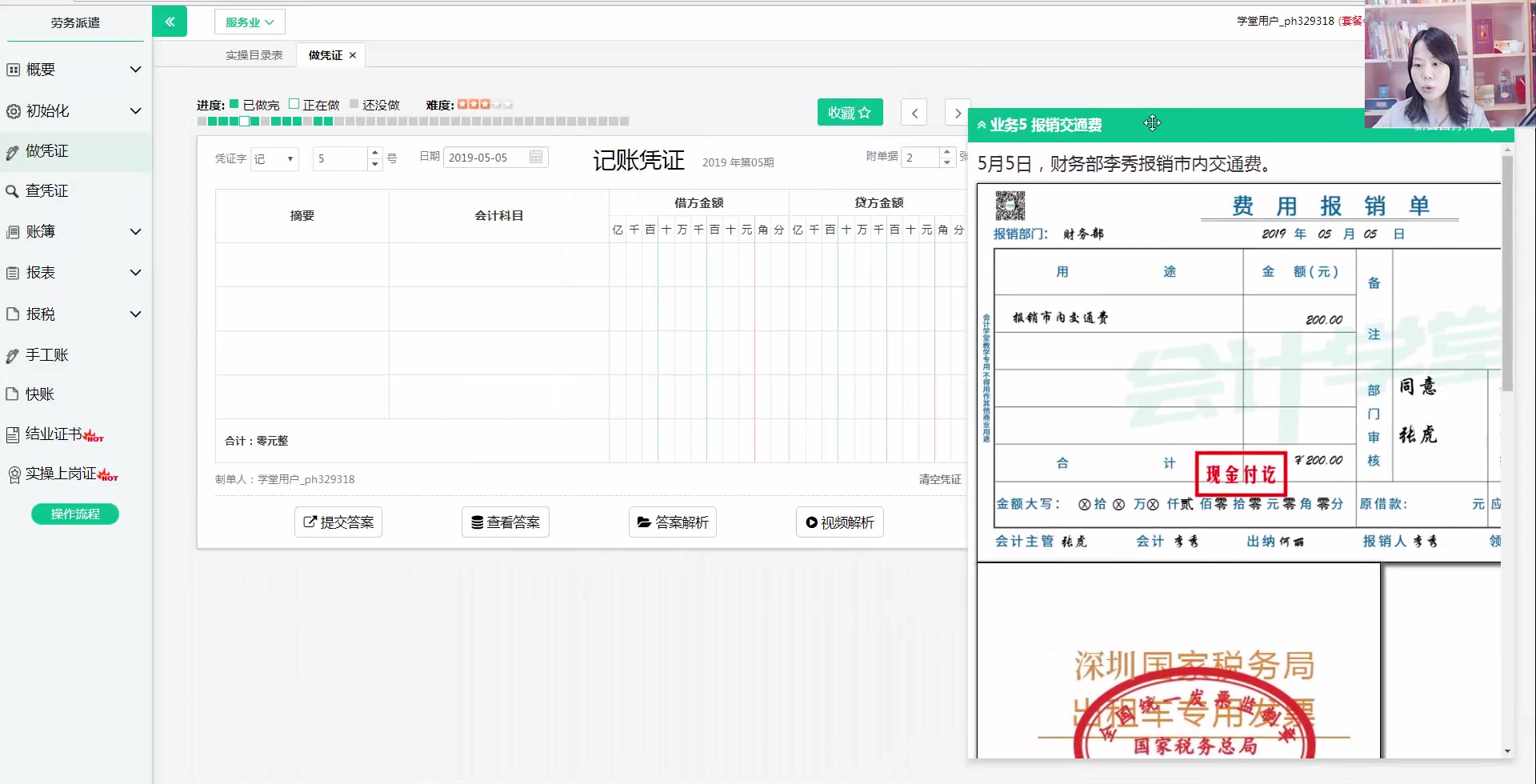Click the first progress bar segment
1536x784 pixels.
[202, 122]
